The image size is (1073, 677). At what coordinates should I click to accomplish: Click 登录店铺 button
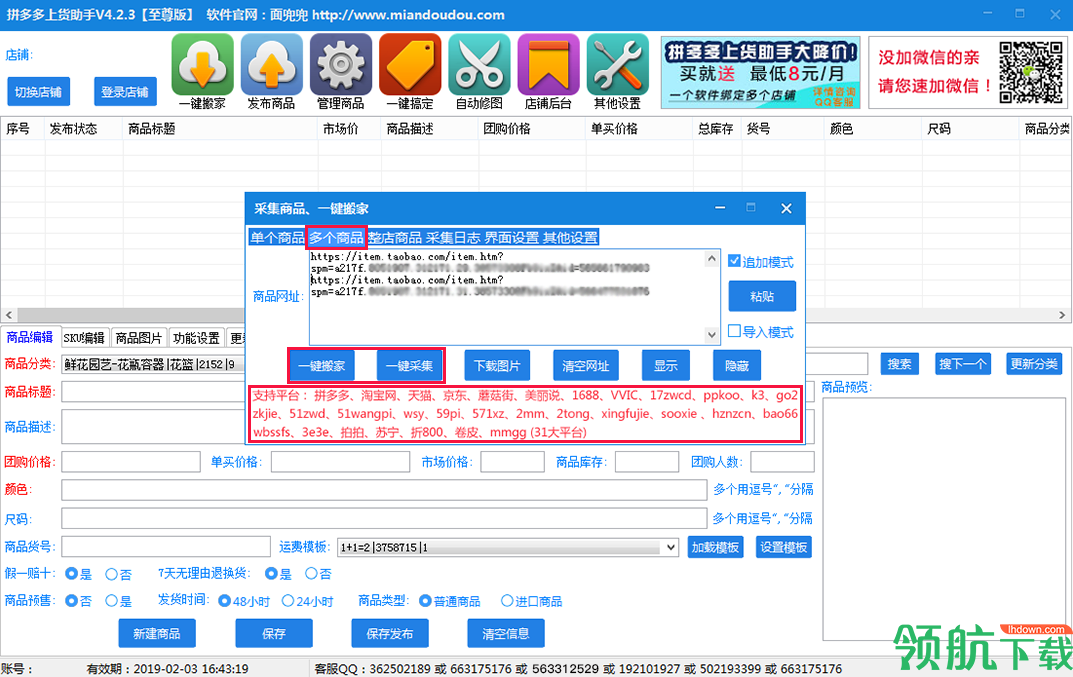125,92
